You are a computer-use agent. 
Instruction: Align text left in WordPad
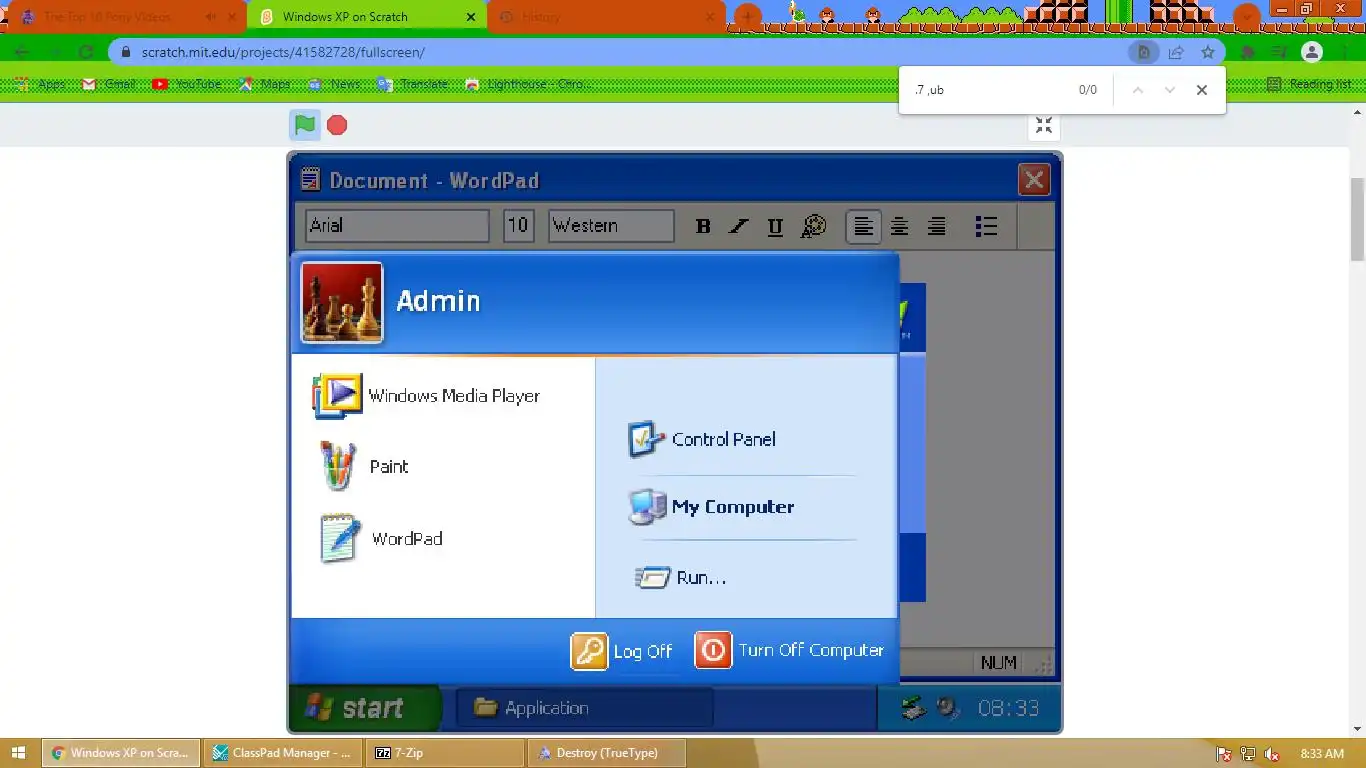point(863,226)
